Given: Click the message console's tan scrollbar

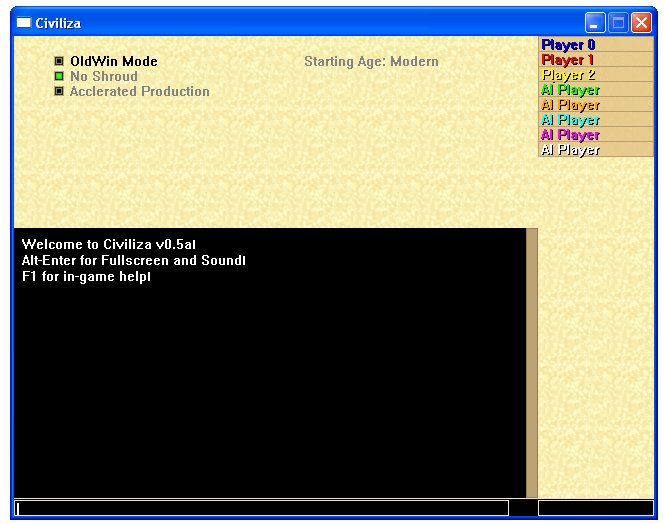Looking at the screenshot, I should [x=532, y=362].
